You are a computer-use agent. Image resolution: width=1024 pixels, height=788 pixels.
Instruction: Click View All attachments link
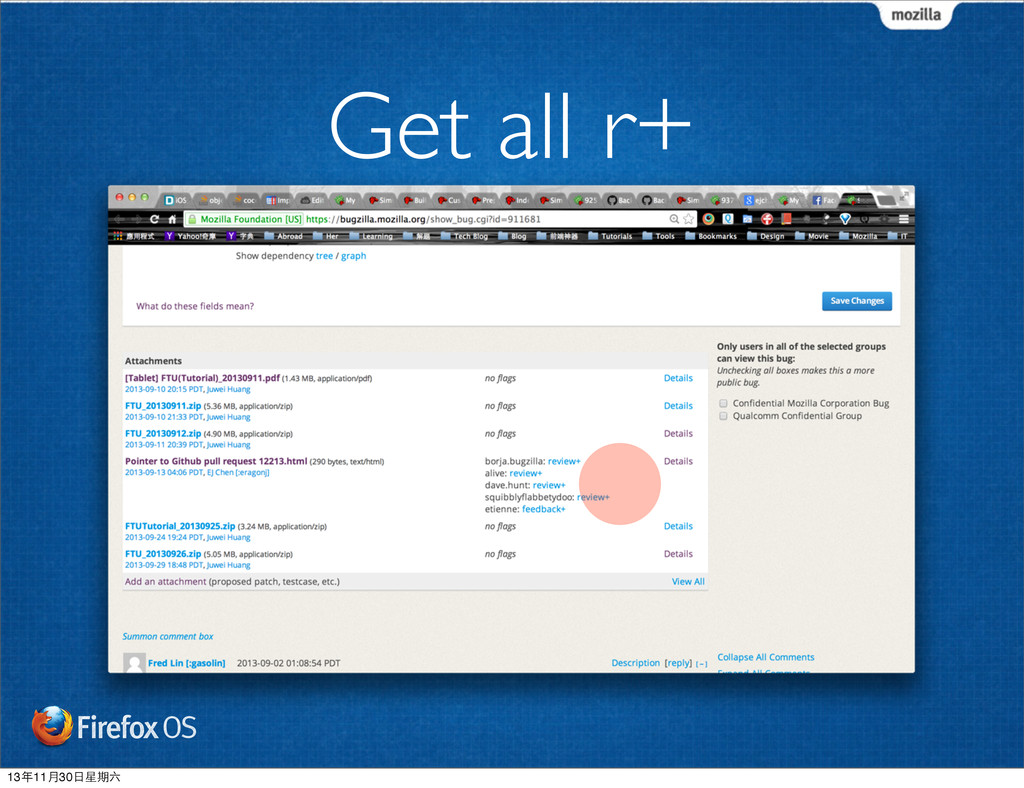click(688, 582)
